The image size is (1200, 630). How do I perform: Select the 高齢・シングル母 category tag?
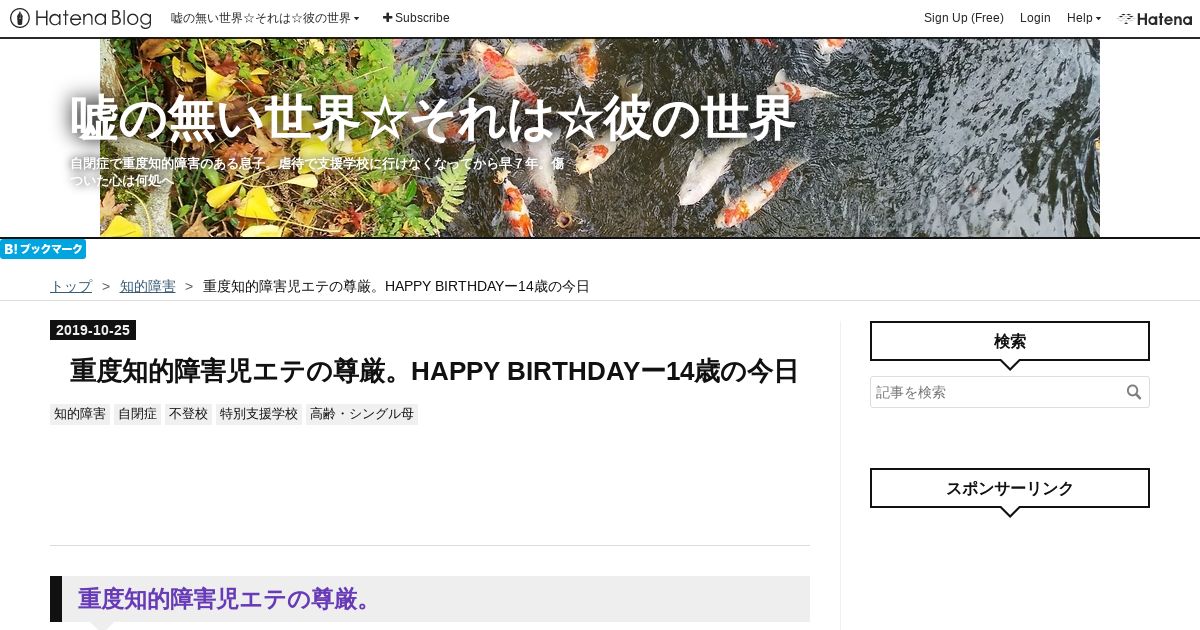click(x=362, y=414)
